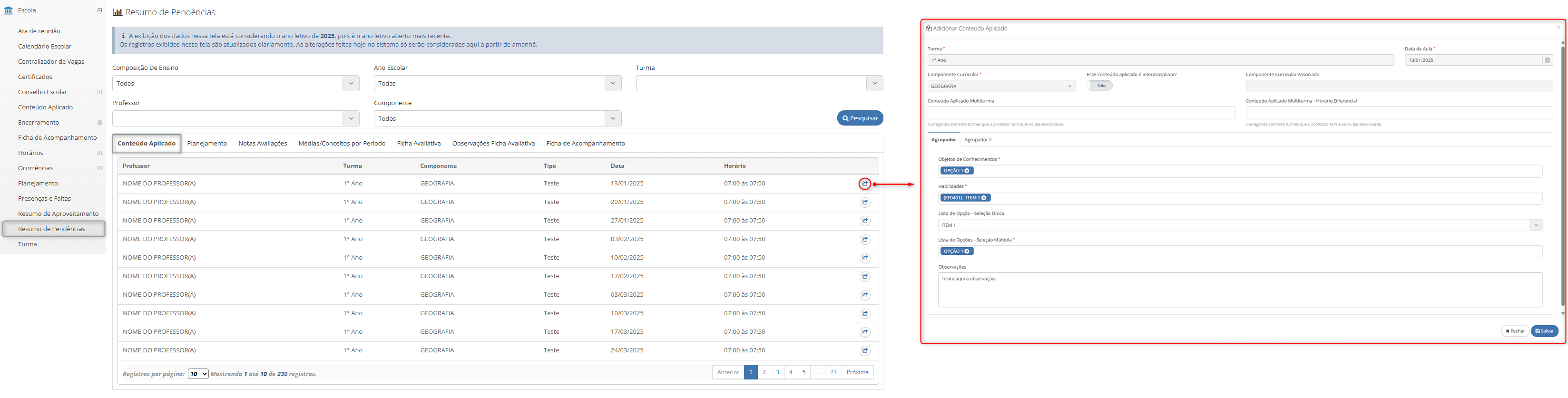Click the Escola building icon in sidebar
This screenshot has width=1568, height=398.
(x=9, y=10)
